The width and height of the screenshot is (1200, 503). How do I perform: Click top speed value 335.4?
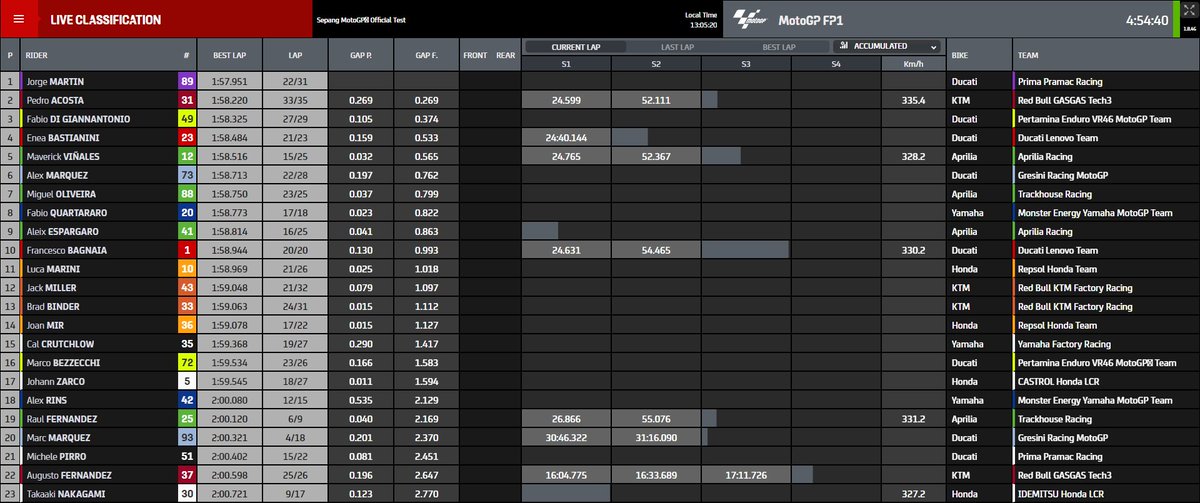(912, 100)
